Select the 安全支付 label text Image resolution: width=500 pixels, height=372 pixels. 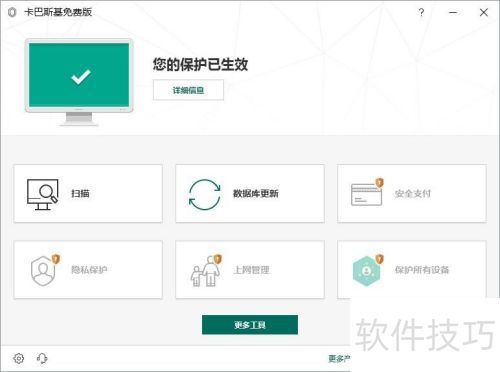pos(413,194)
